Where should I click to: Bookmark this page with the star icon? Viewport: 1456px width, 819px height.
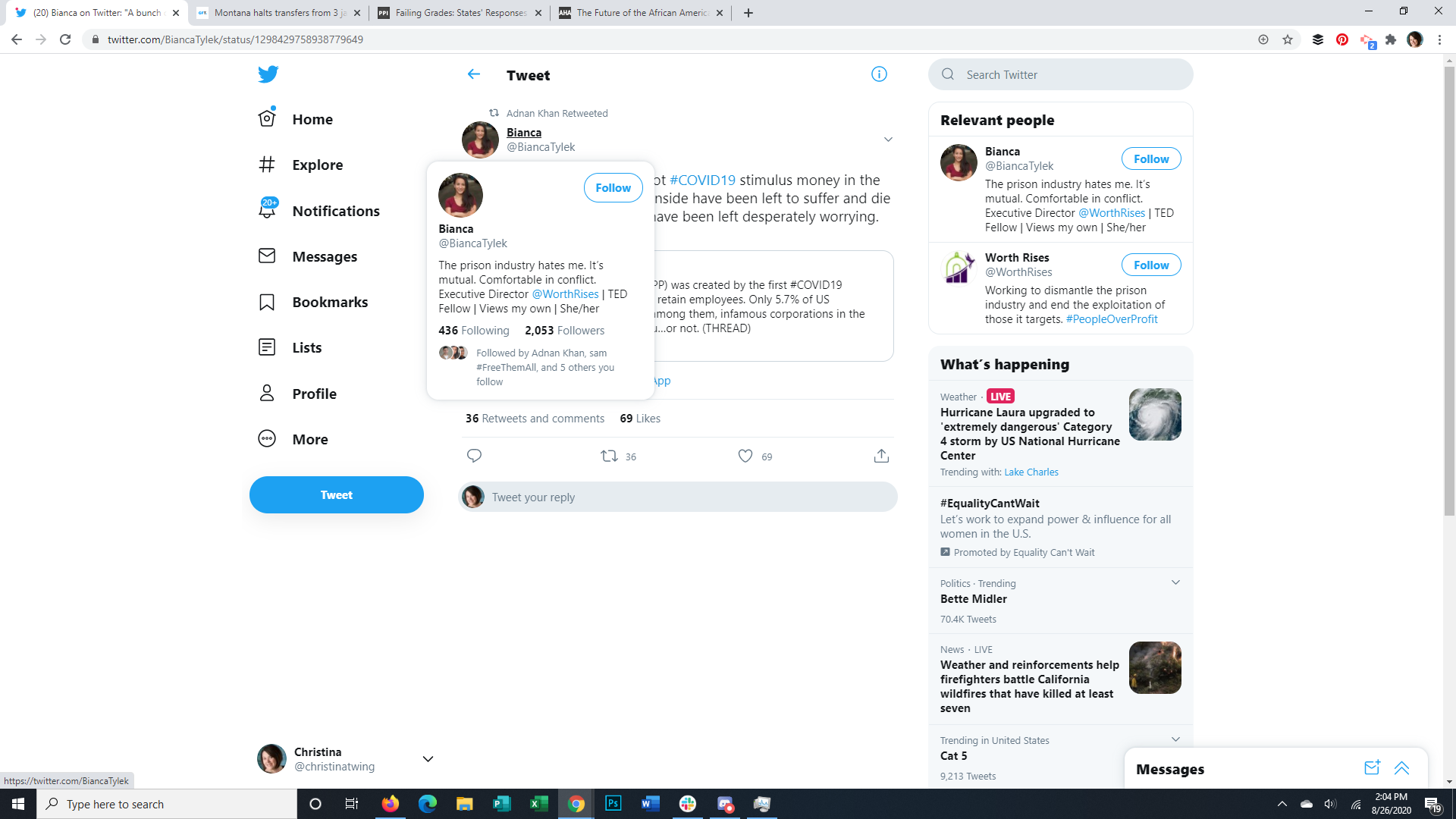tap(1288, 39)
